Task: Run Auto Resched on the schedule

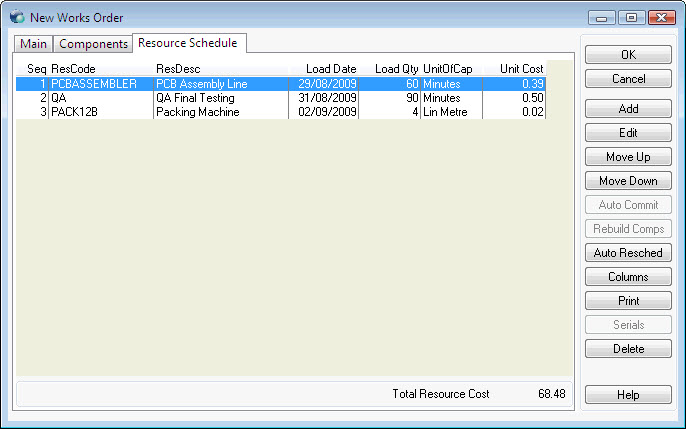Action: [x=628, y=253]
